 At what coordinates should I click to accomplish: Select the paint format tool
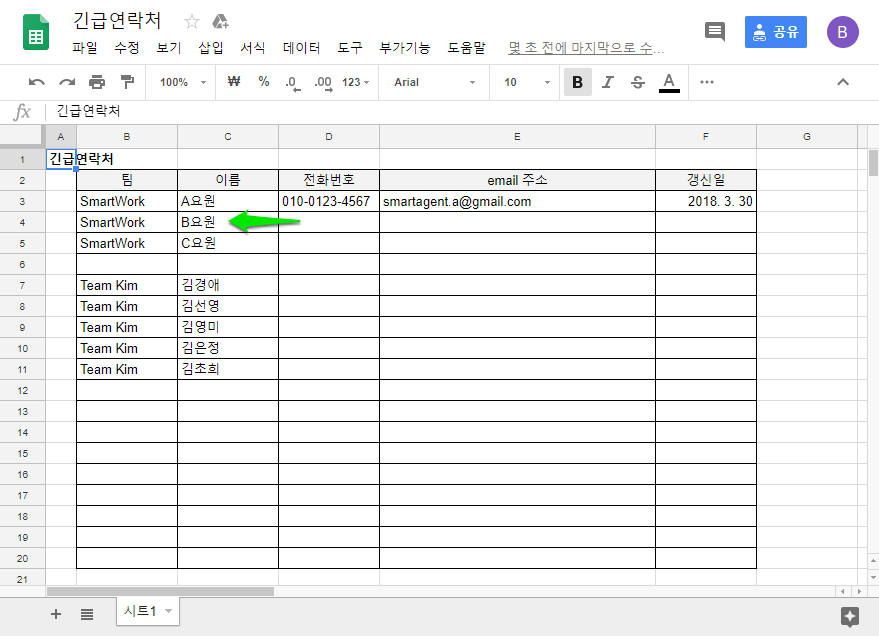pos(127,82)
